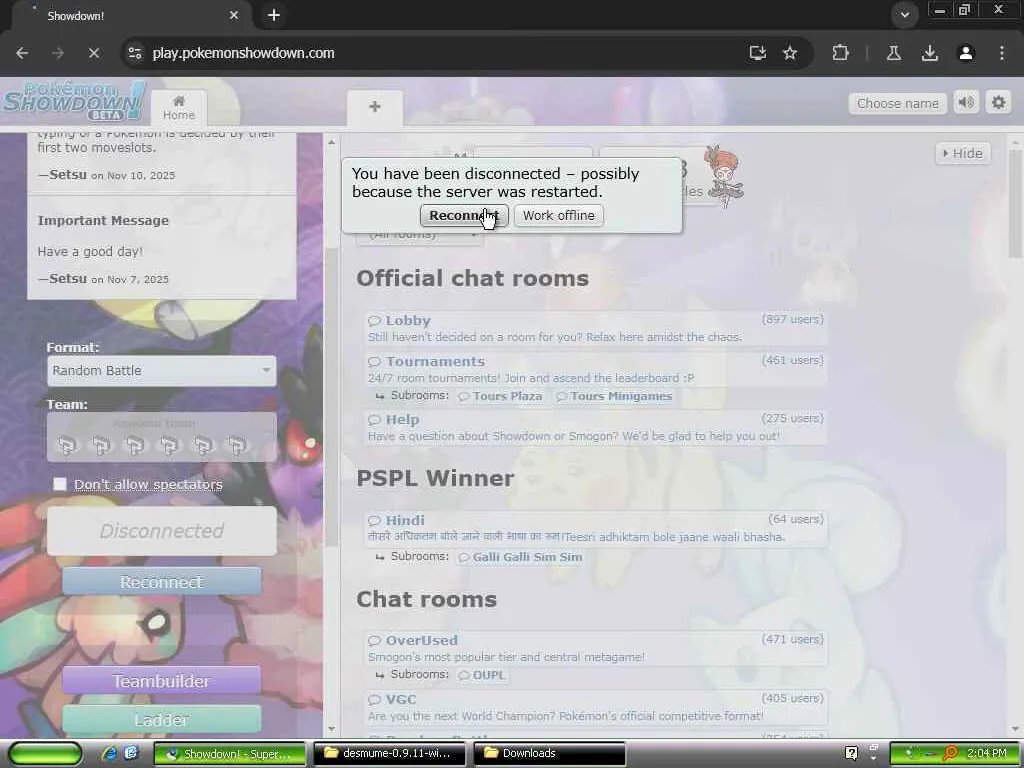Click the help question mark tray icon
Viewport: 1024px width, 768px height.
(851, 753)
